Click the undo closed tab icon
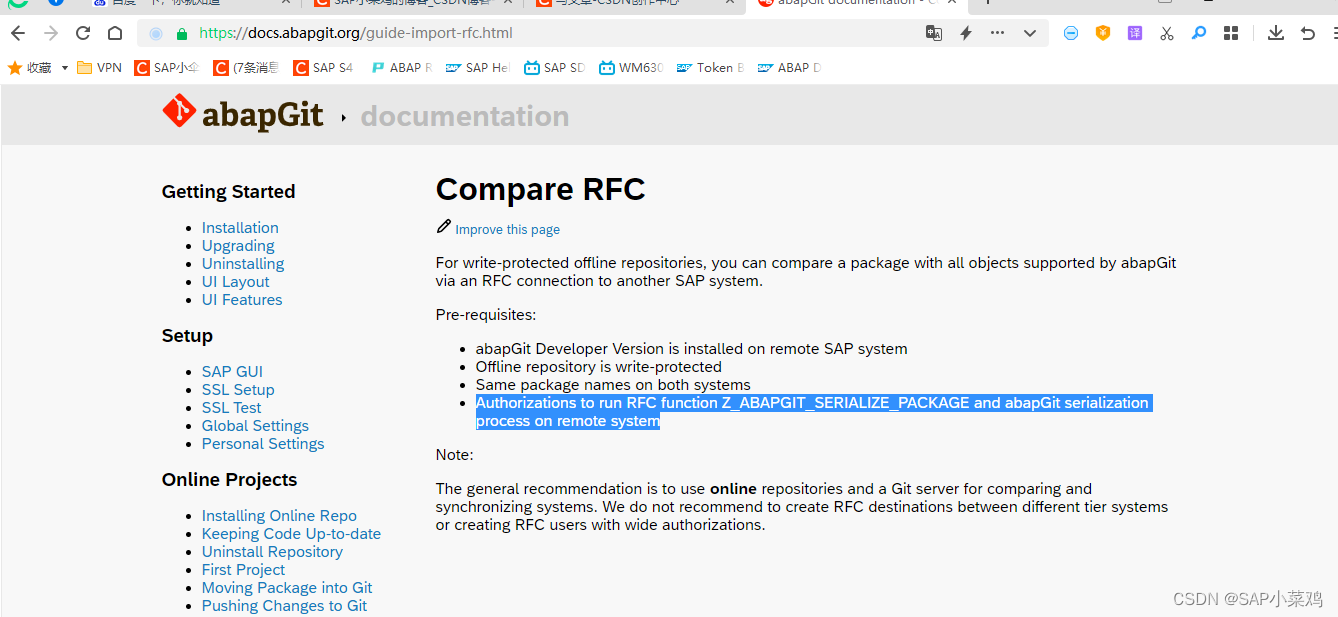The height and width of the screenshot is (617, 1338). [1307, 33]
